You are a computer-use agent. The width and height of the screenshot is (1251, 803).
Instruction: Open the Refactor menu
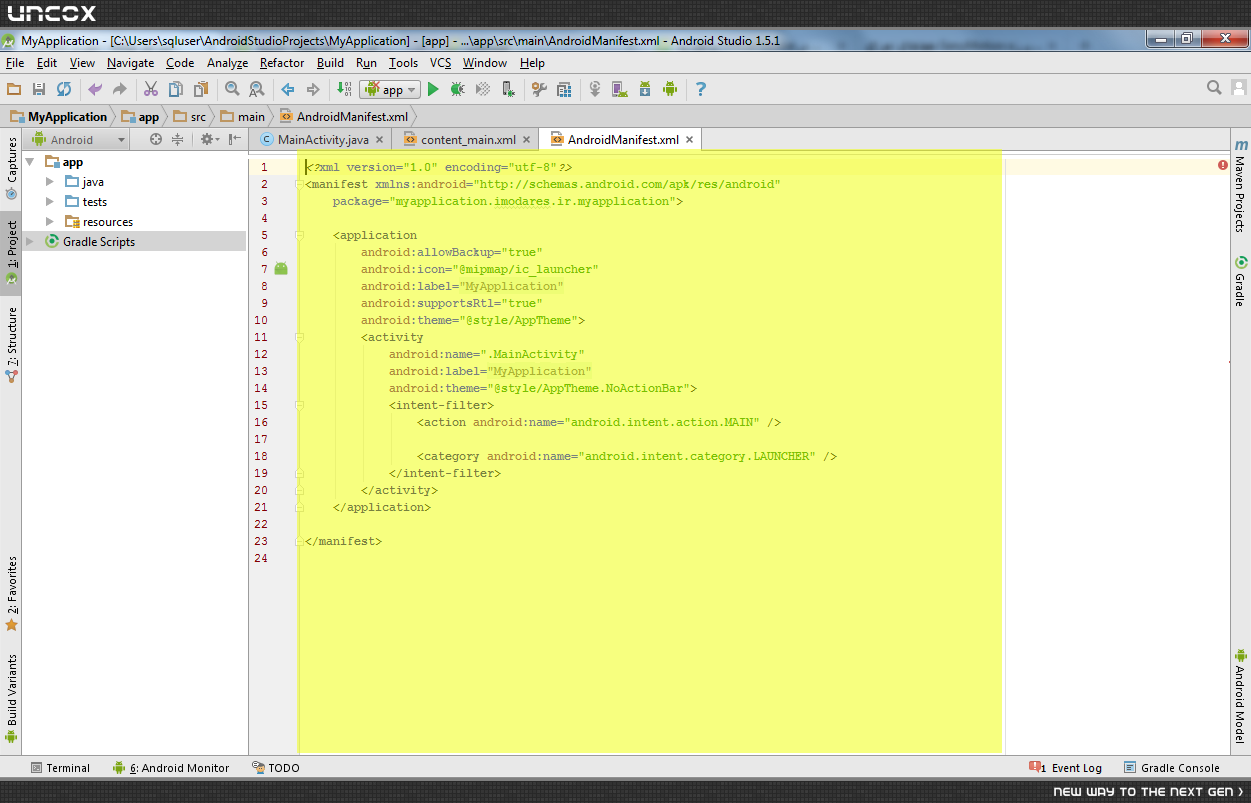tap(282, 62)
